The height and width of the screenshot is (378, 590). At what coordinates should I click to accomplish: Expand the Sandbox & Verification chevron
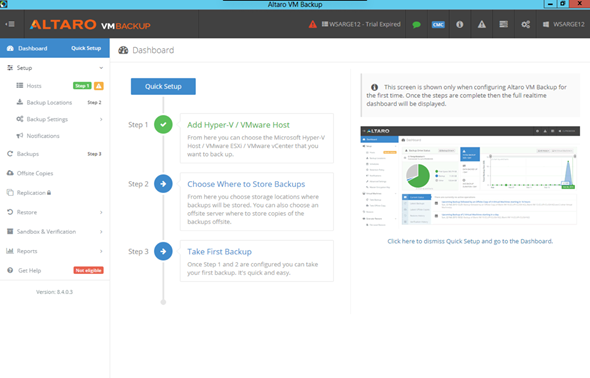(101, 232)
